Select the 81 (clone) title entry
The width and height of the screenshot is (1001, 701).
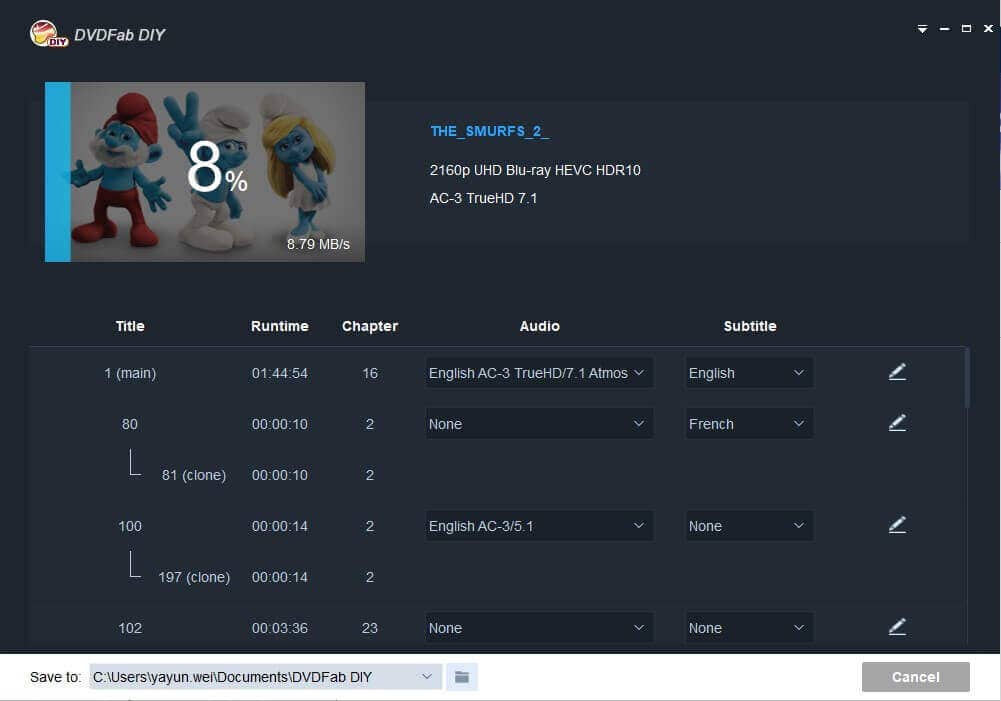coord(194,475)
